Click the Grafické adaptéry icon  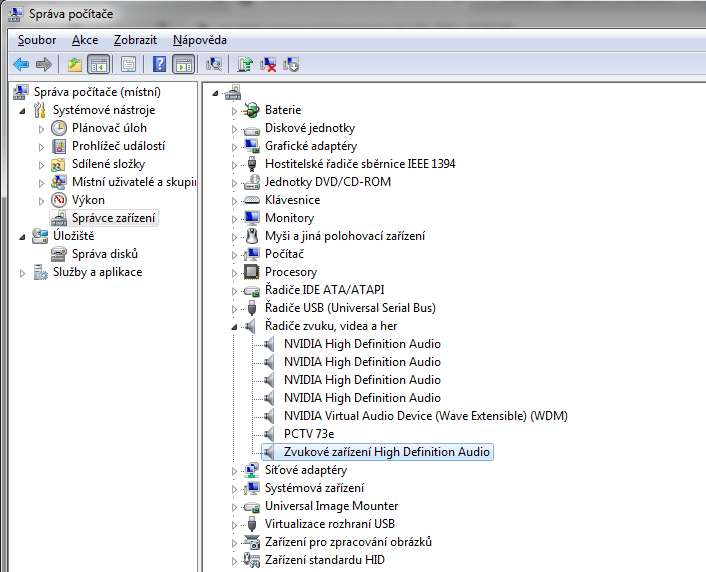pos(251,146)
